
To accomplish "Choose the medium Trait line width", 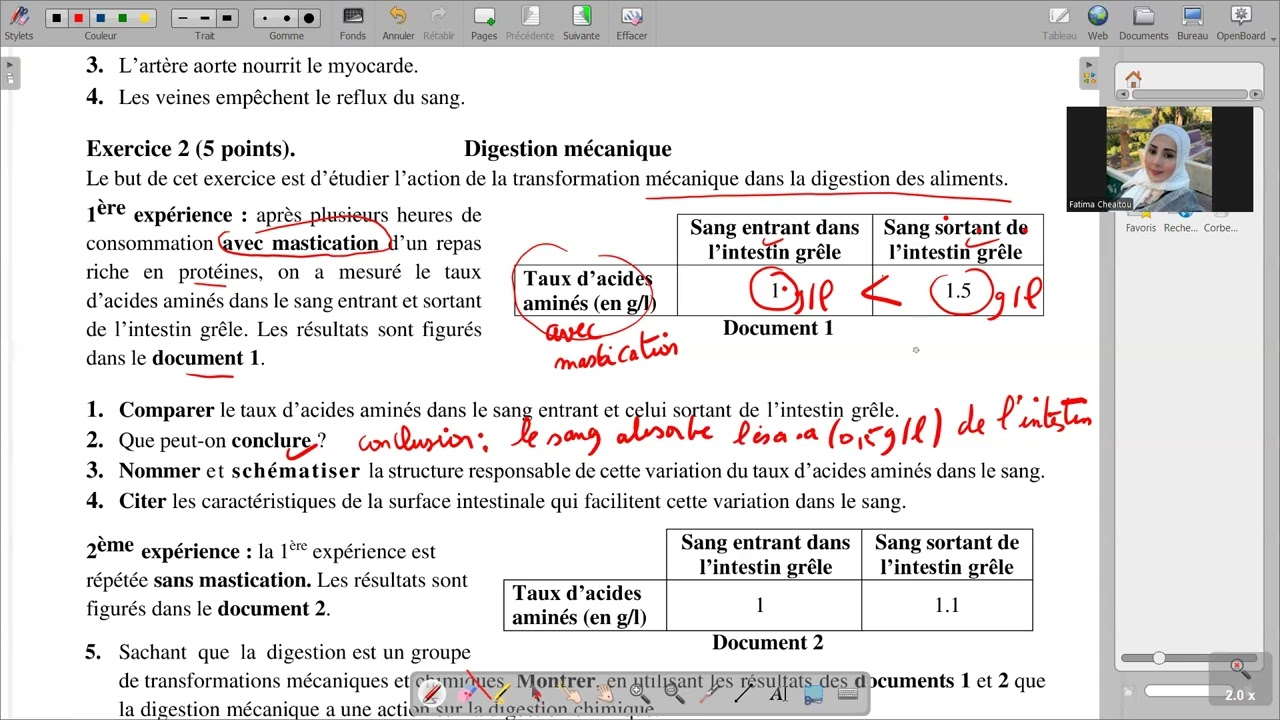I will click(x=205, y=18).
